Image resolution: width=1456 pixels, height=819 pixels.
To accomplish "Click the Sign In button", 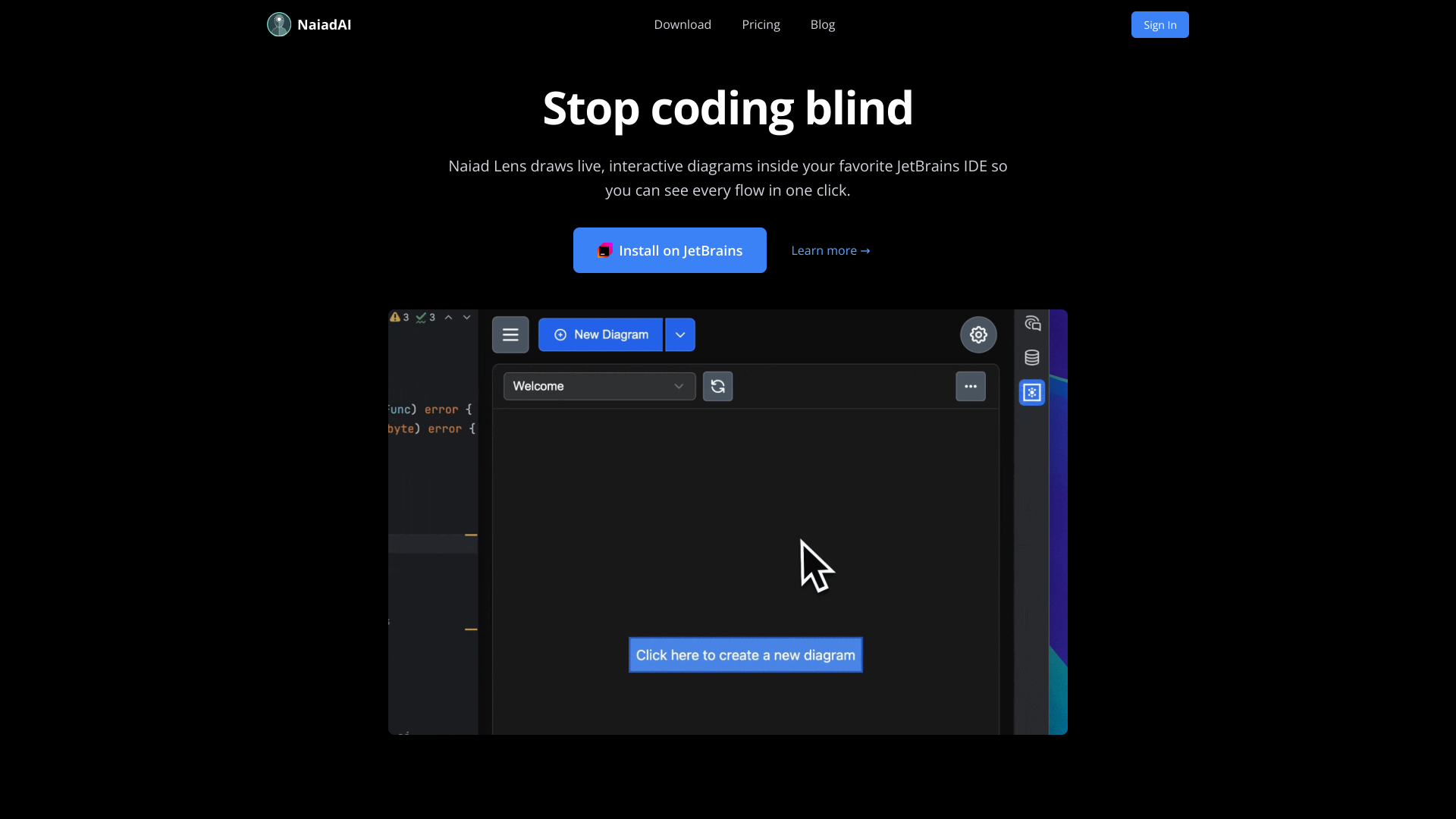I will [1159, 24].
